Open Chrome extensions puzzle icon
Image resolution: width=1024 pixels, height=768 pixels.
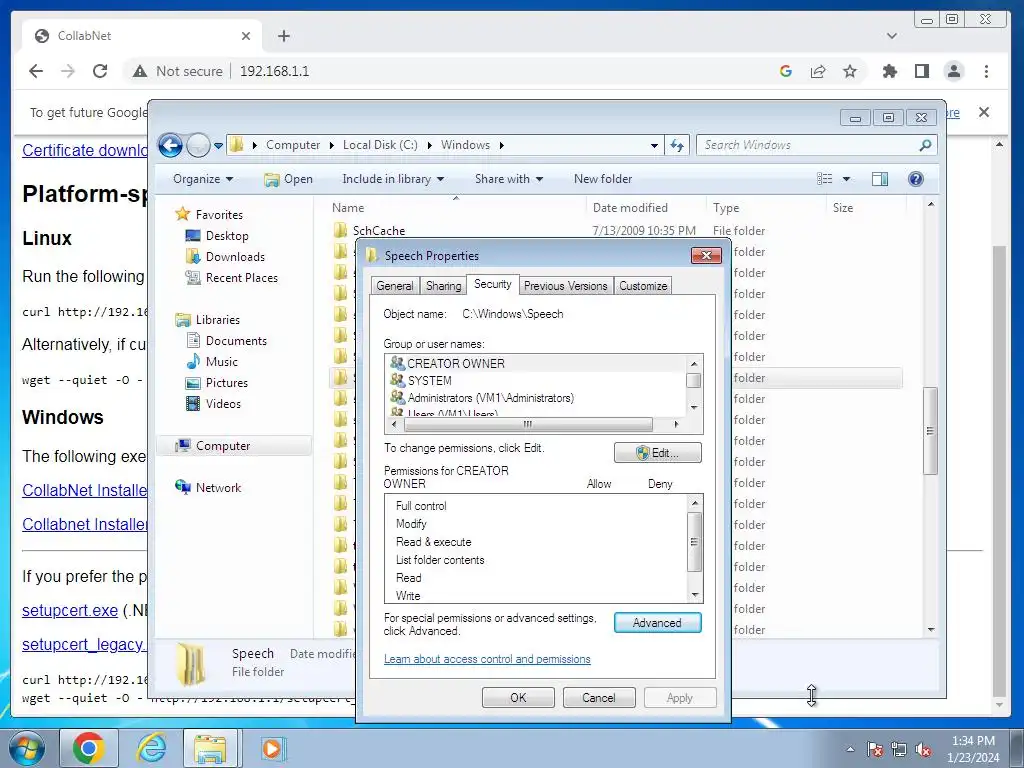(889, 71)
